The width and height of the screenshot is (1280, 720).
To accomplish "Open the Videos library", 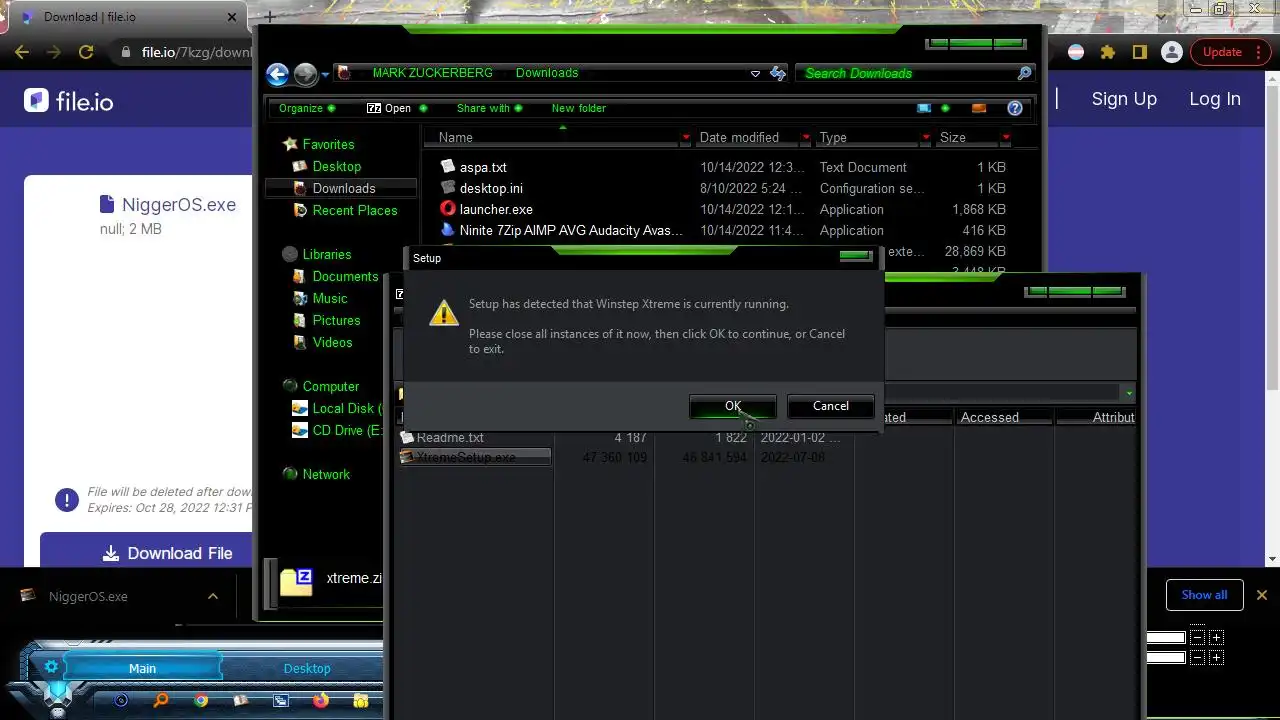I will click(332, 342).
